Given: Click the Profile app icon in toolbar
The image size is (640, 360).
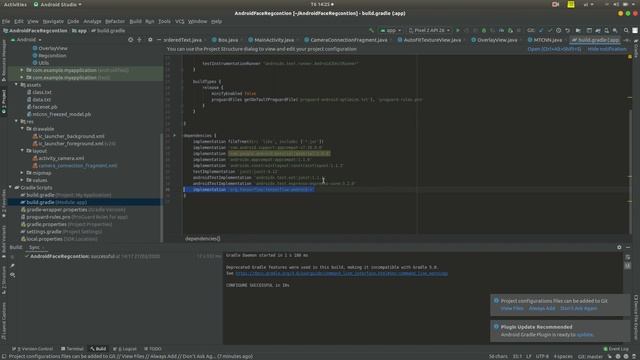Looking at the screenshot, I should [502, 30].
